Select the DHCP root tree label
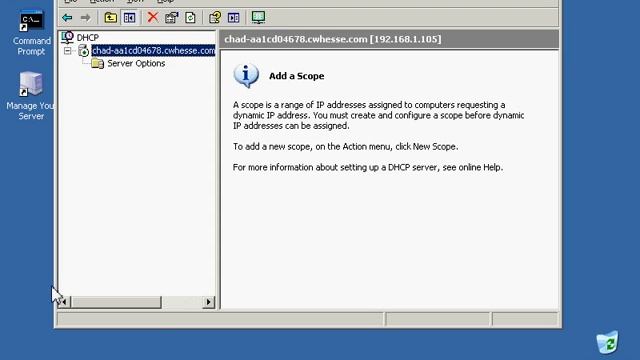The image size is (640, 360). coord(88,38)
